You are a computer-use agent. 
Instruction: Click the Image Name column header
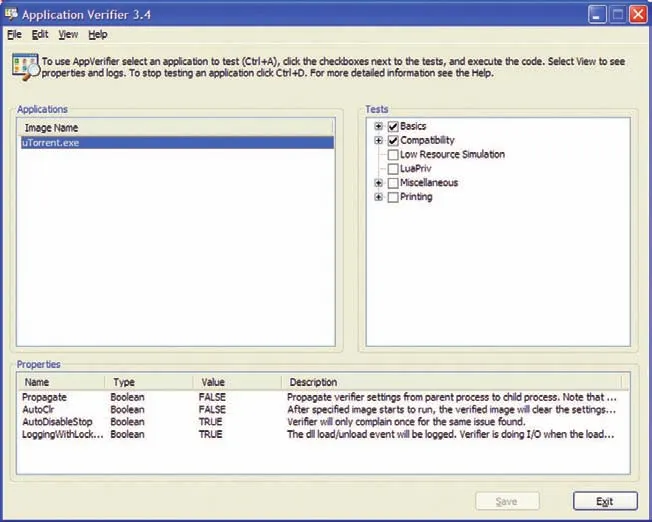tap(175, 128)
